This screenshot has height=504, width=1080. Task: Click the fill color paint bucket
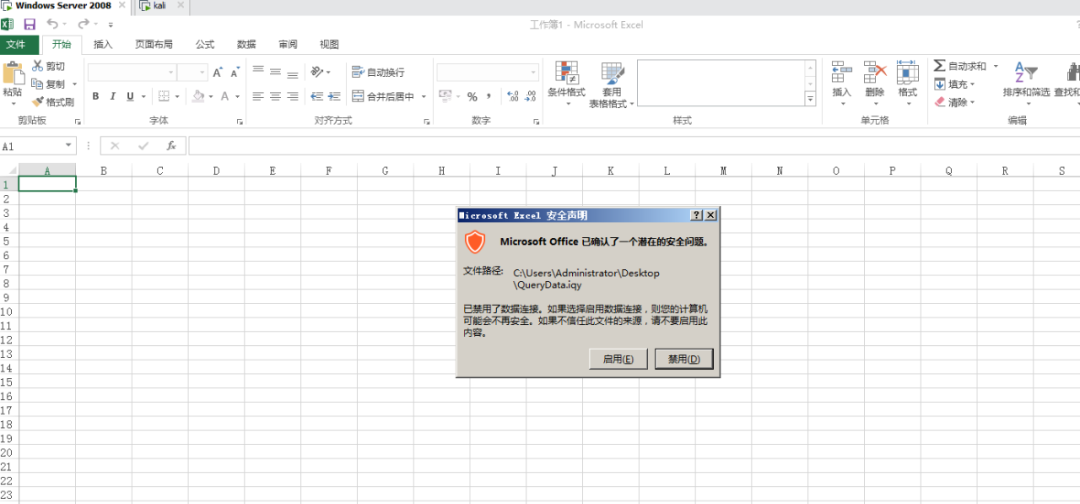point(198,96)
